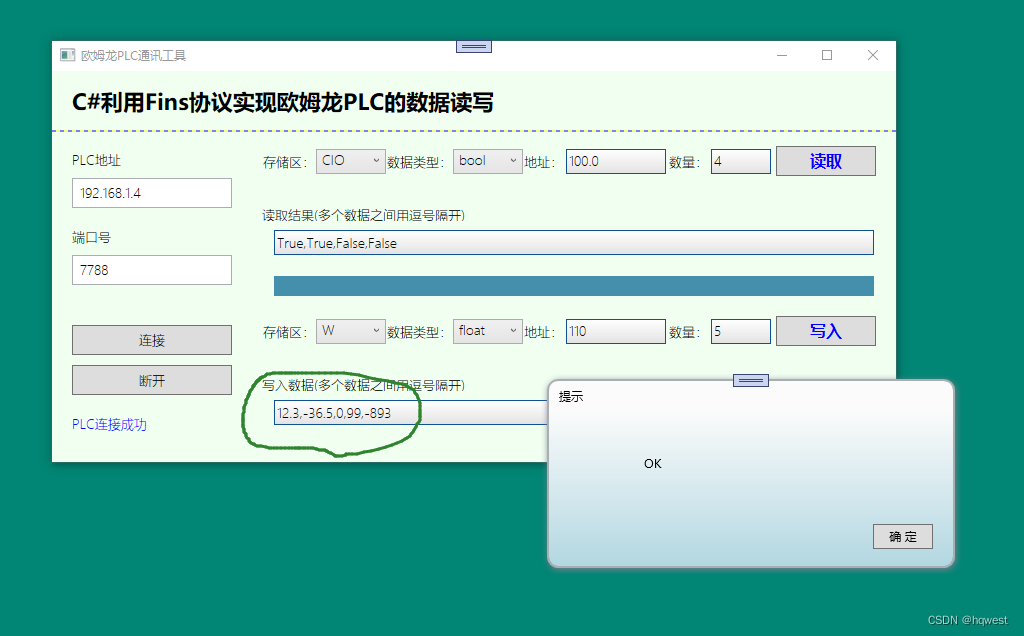
Task: Click the app icon in title bar
Action: [x=67, y=55]
